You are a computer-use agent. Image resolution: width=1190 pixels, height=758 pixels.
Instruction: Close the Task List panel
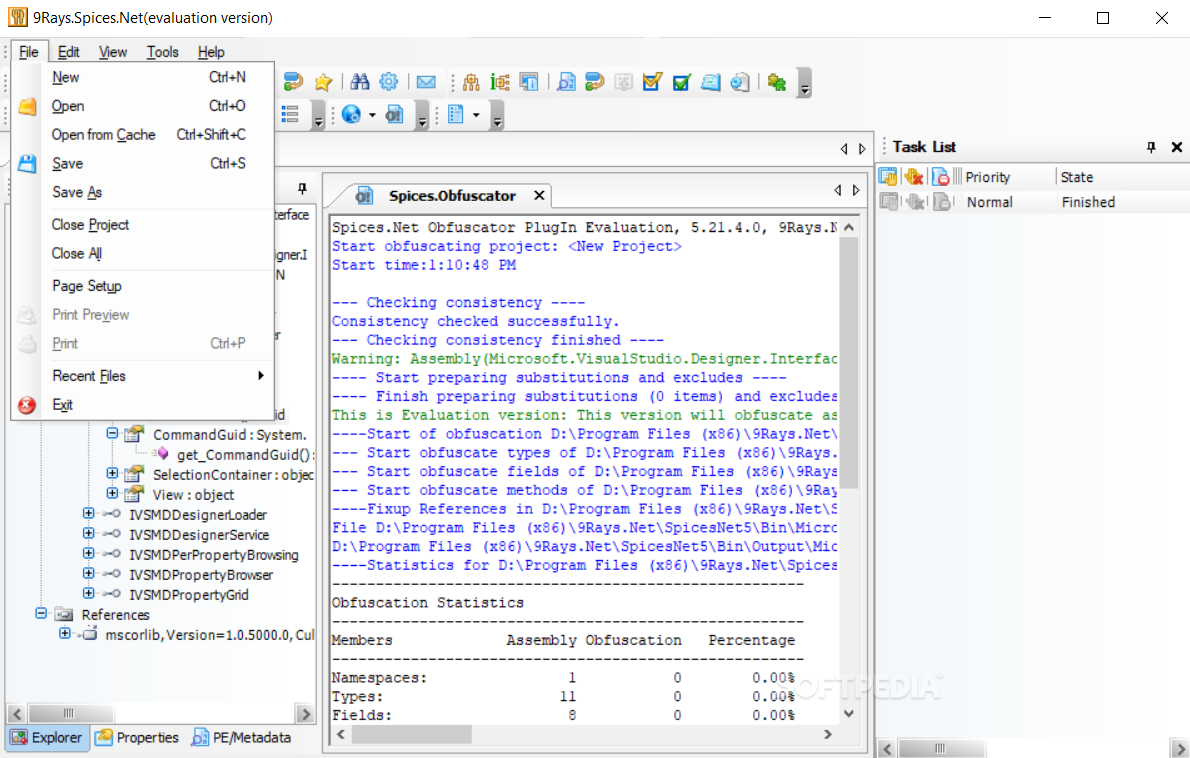(1176, 147)
